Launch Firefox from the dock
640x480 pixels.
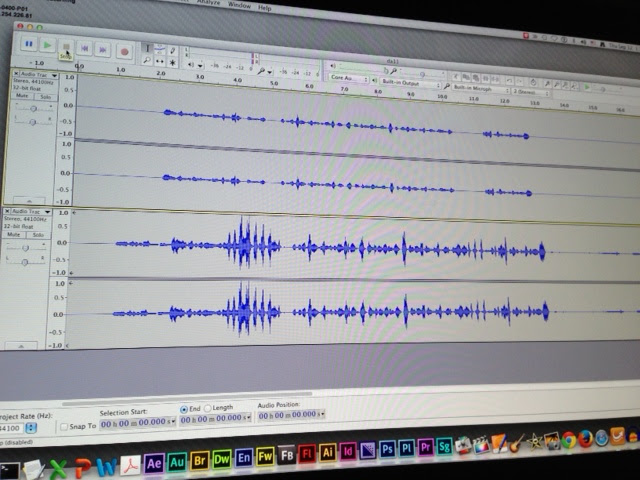click(585, 439)
